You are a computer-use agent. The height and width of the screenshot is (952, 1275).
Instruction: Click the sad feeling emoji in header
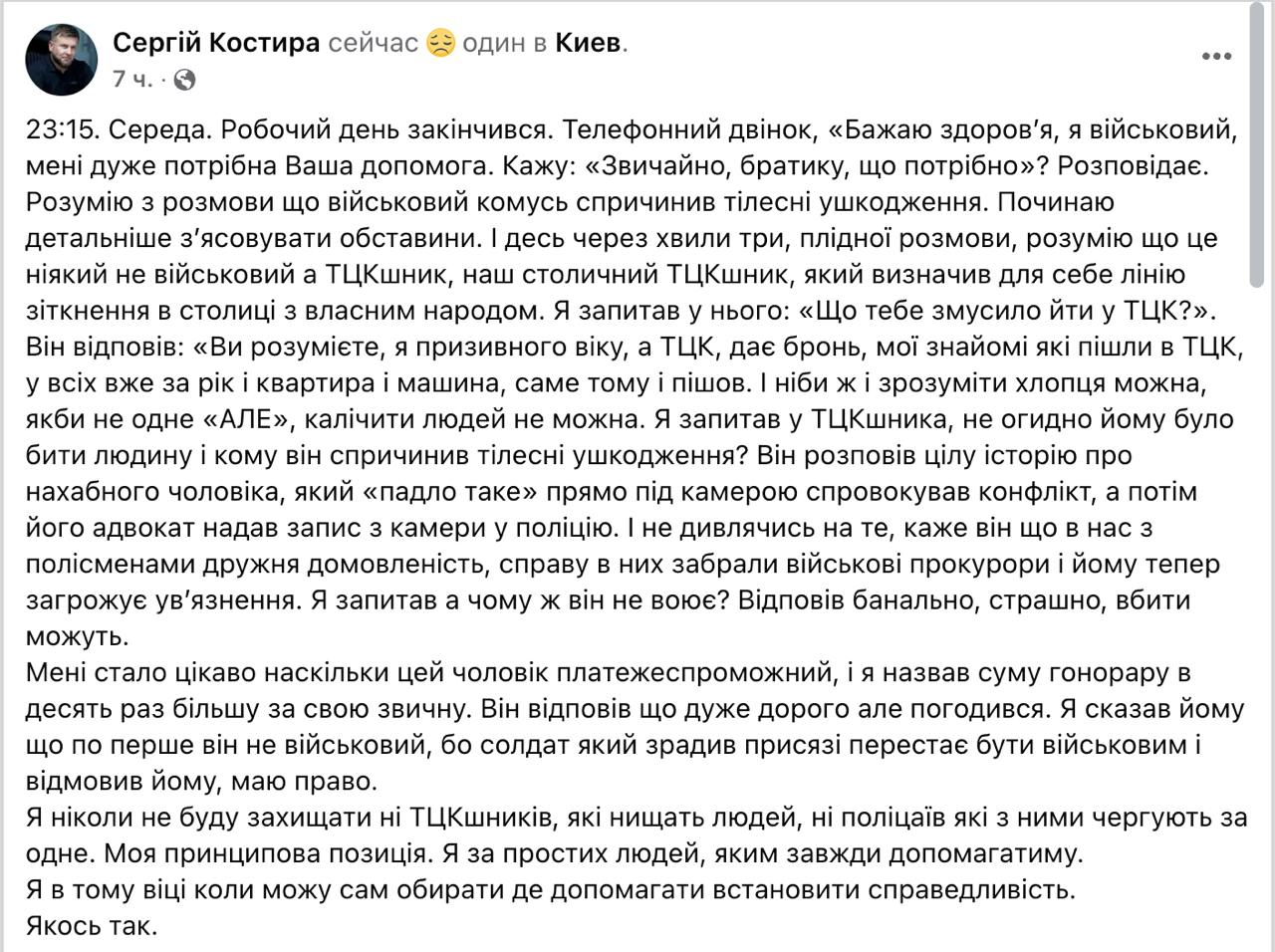[x=441, y=44]
